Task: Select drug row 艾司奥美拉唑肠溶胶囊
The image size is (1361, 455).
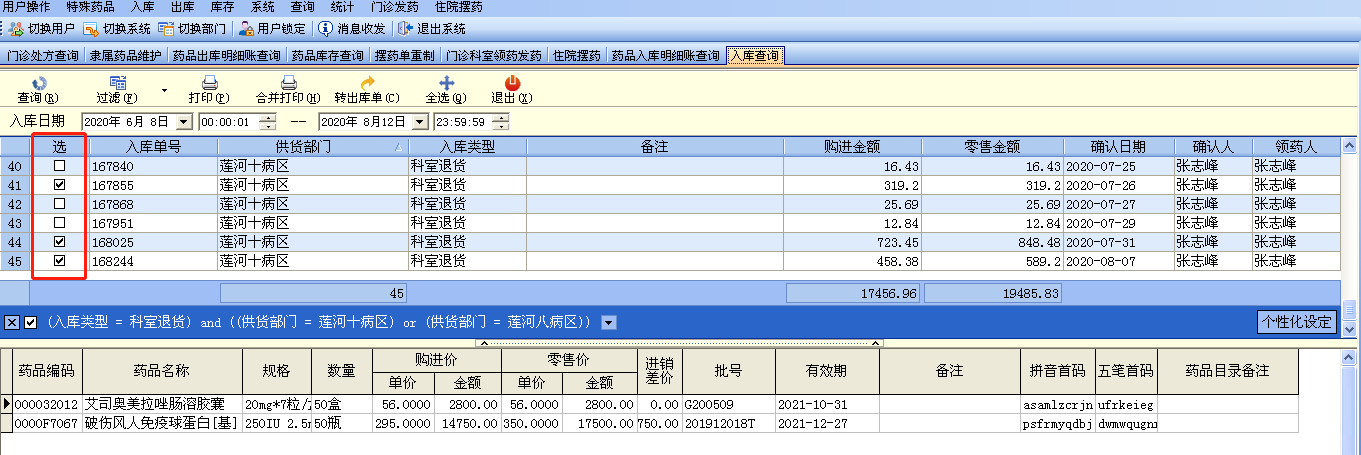Action: click(650, 404)
